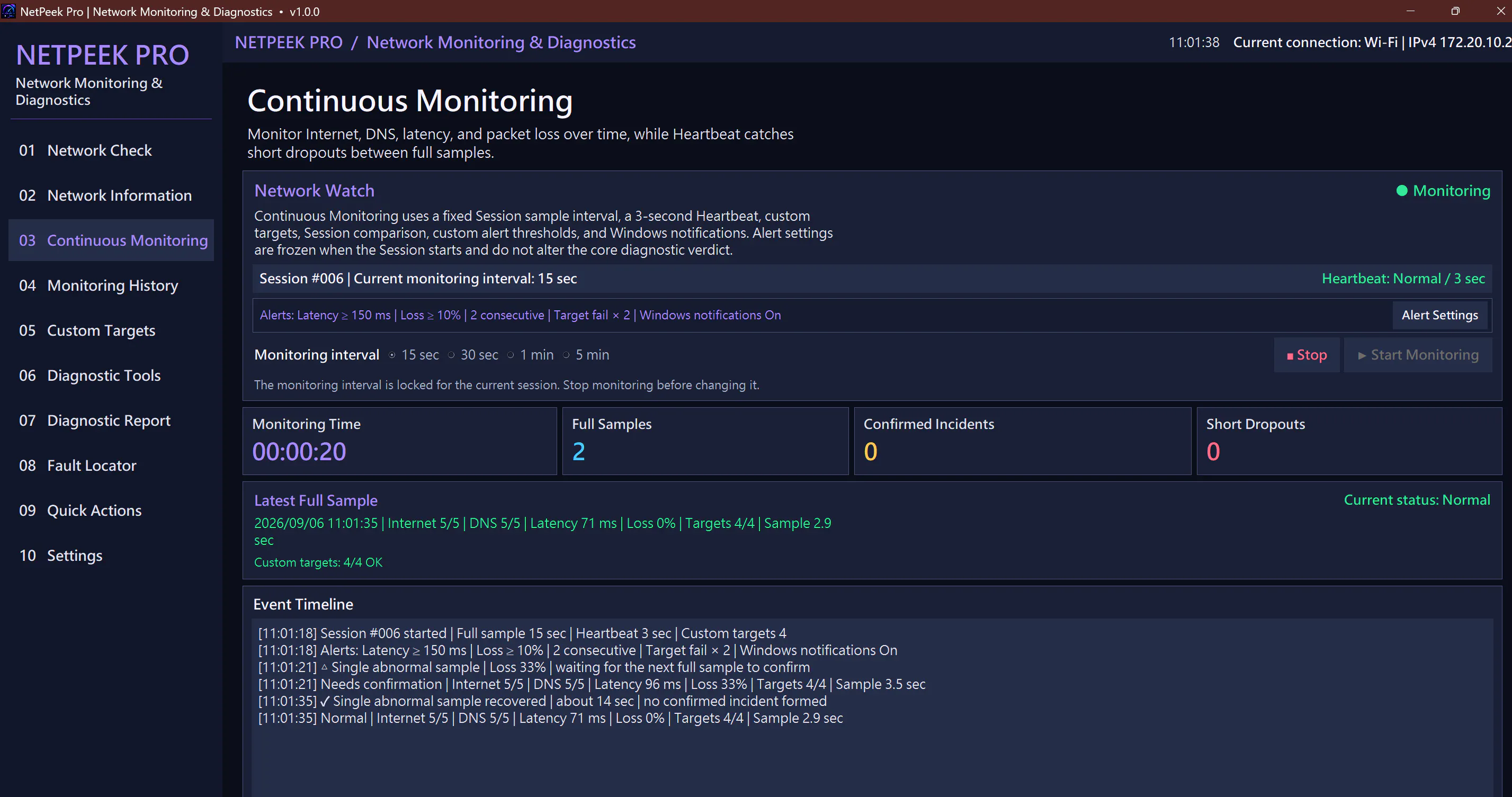
Task: Click the NETPEEK PRO sidebar logo
Action: click(x=103, y=55)
